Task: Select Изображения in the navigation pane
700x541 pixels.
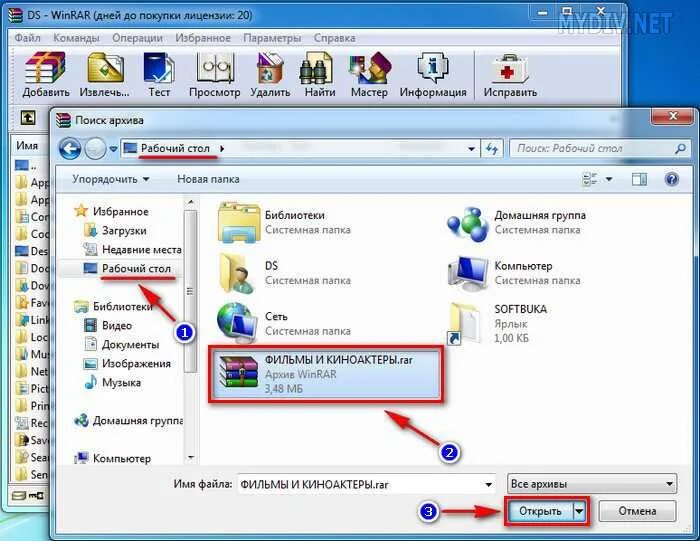Action: click(127, 364)
